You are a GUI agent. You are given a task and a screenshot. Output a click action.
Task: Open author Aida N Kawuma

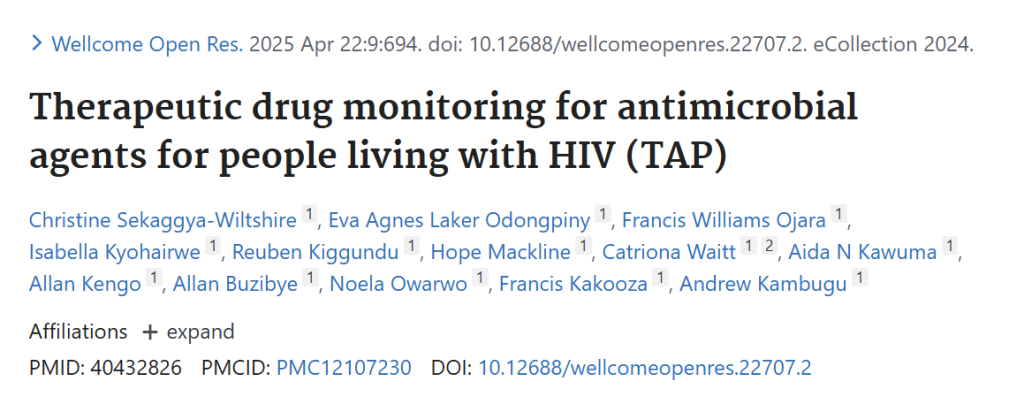[863, 252]
